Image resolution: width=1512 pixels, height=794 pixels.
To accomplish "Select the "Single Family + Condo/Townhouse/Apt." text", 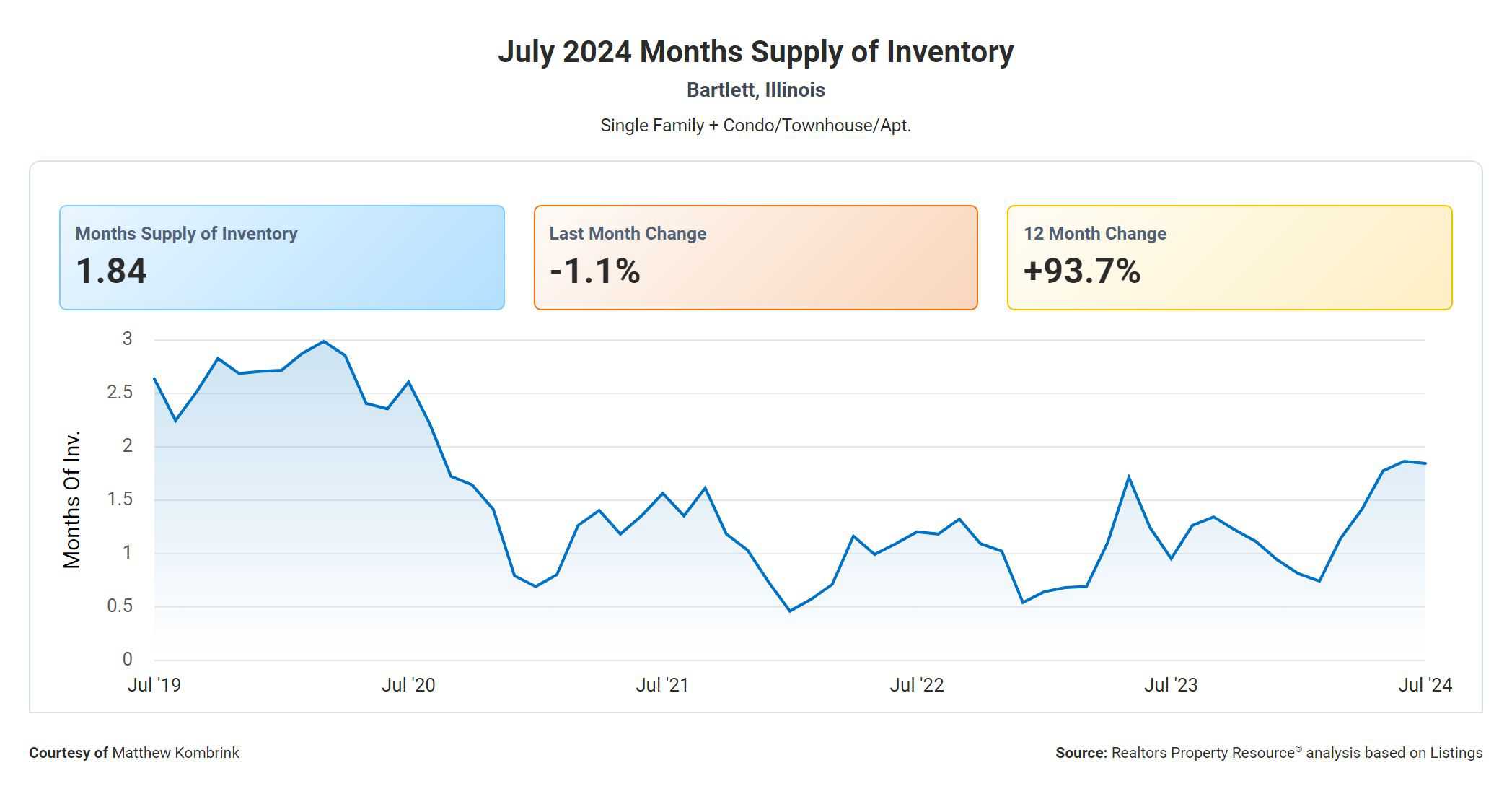I will pos(755,126).
